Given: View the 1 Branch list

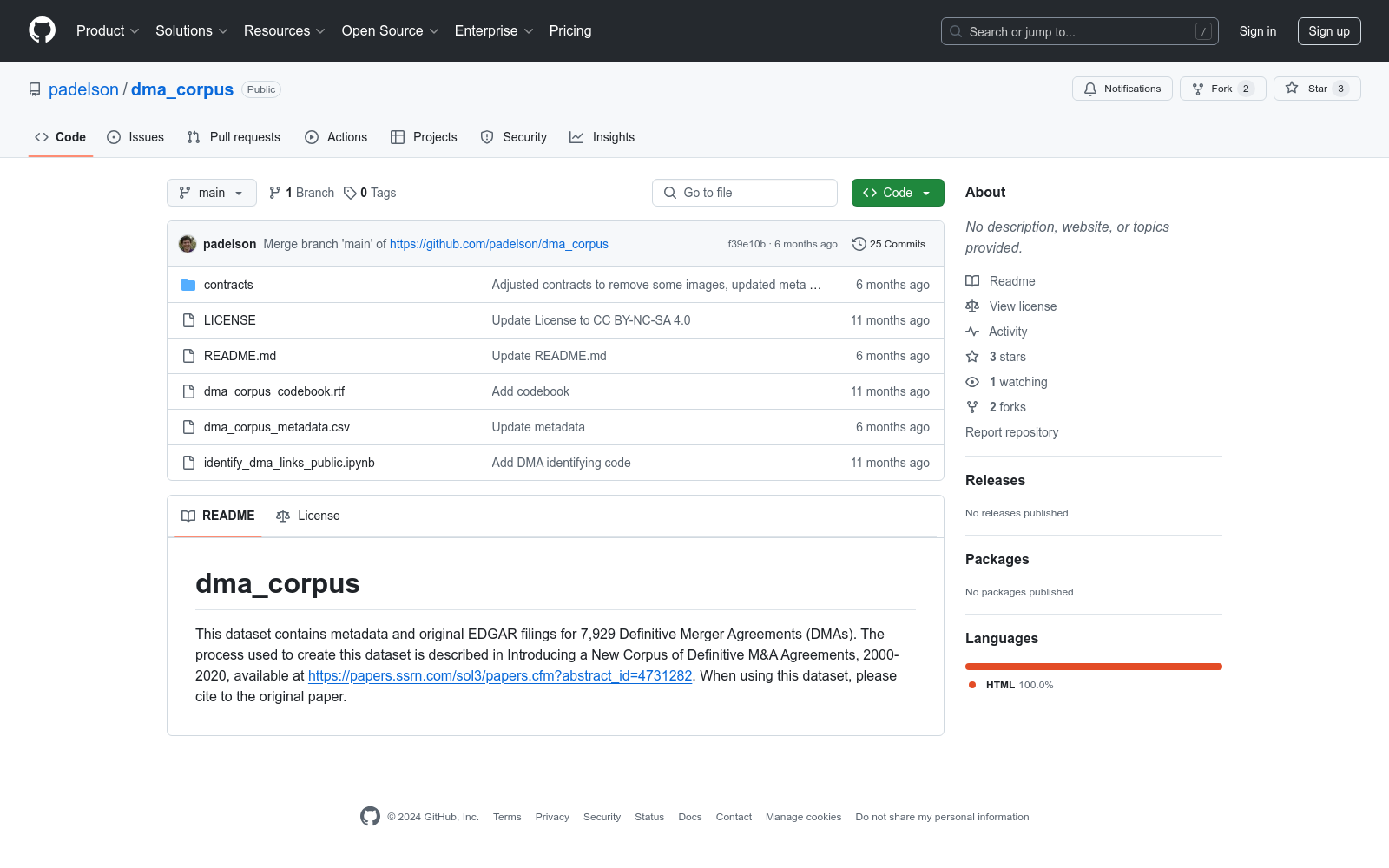Looking at the screenshot, I should pos(301,193).
